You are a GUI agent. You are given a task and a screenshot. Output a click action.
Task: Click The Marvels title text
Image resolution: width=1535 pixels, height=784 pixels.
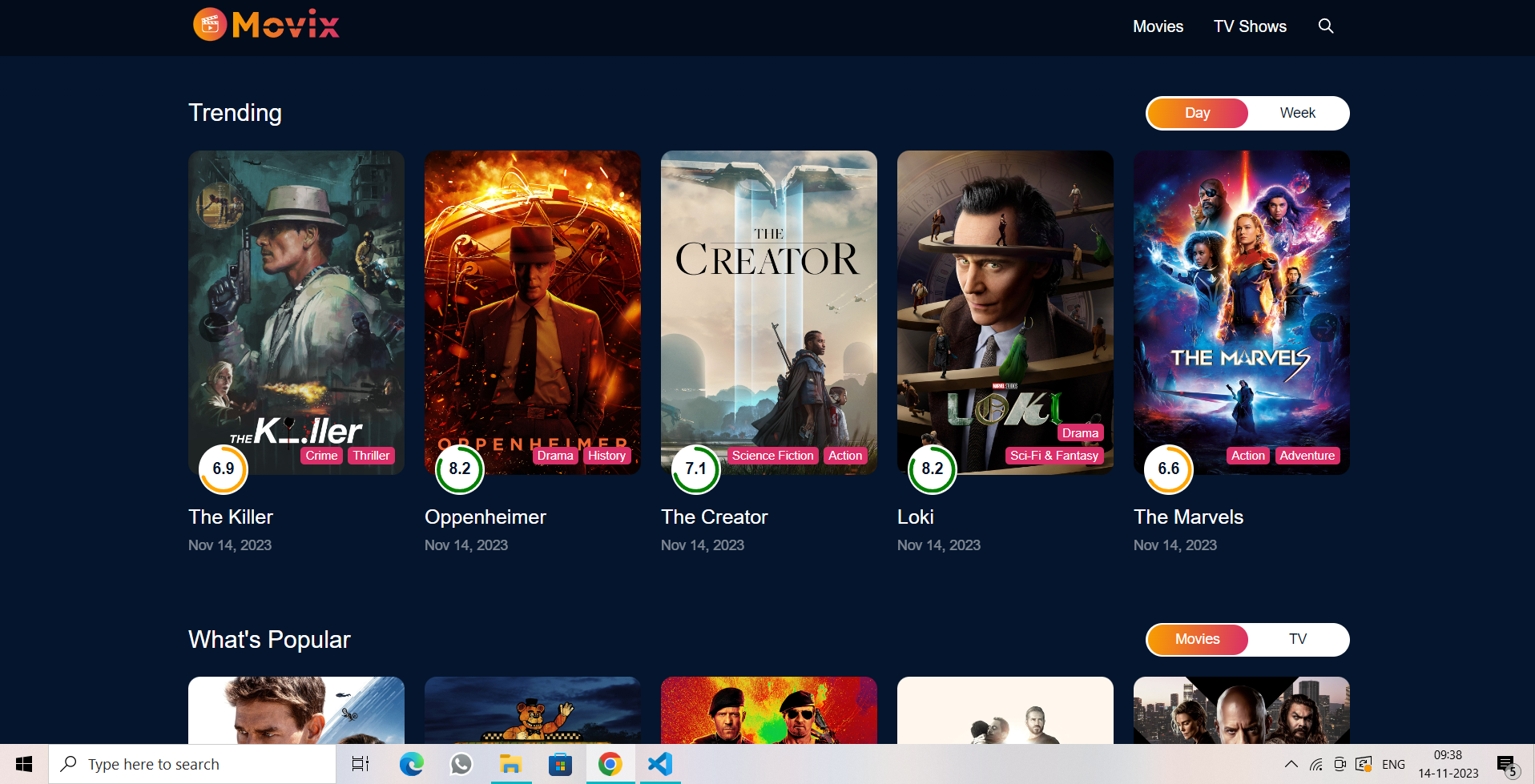(1189, 517)
